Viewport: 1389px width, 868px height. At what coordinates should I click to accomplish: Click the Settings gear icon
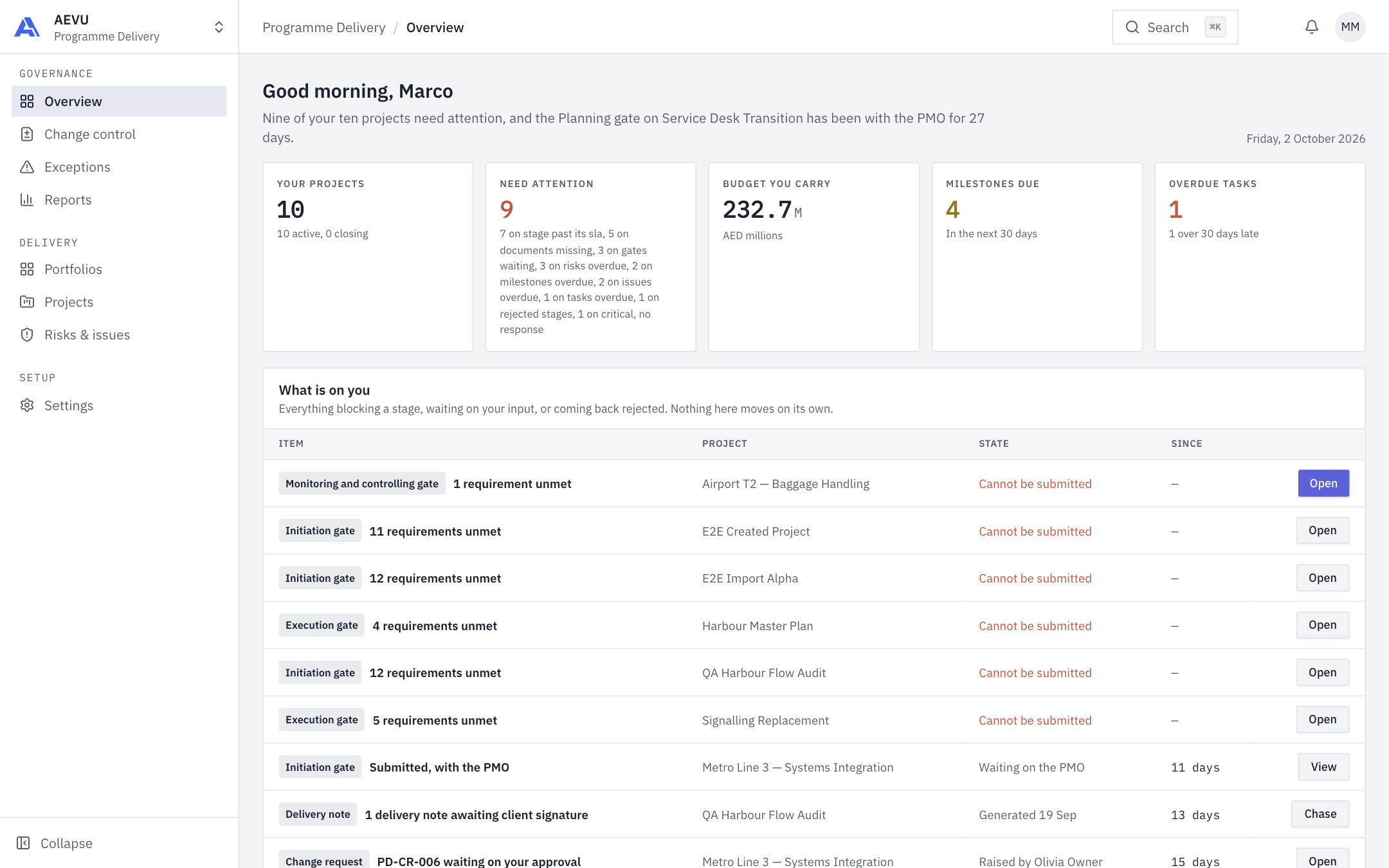coord(27,406)
